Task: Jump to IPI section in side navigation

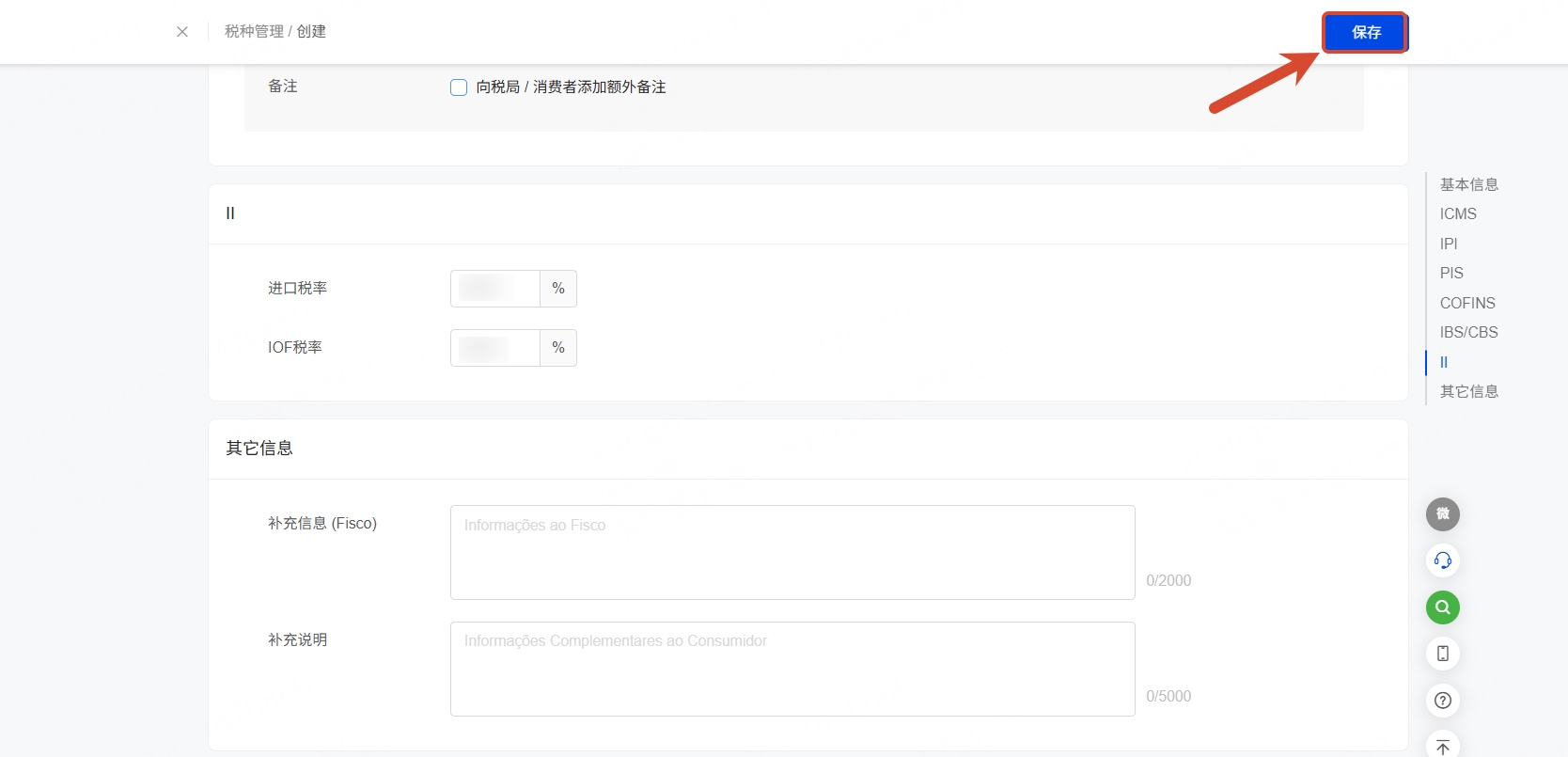Action: click(1449, 244)
